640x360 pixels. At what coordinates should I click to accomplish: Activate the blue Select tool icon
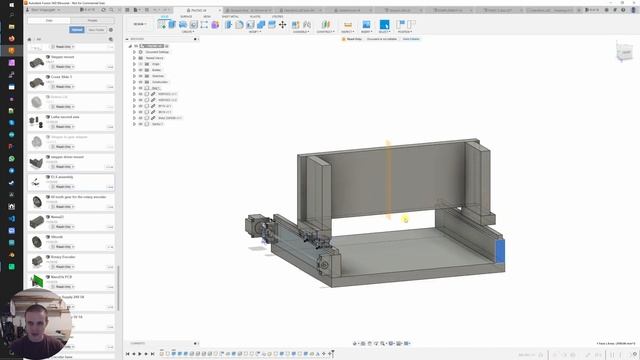point(384,25)
